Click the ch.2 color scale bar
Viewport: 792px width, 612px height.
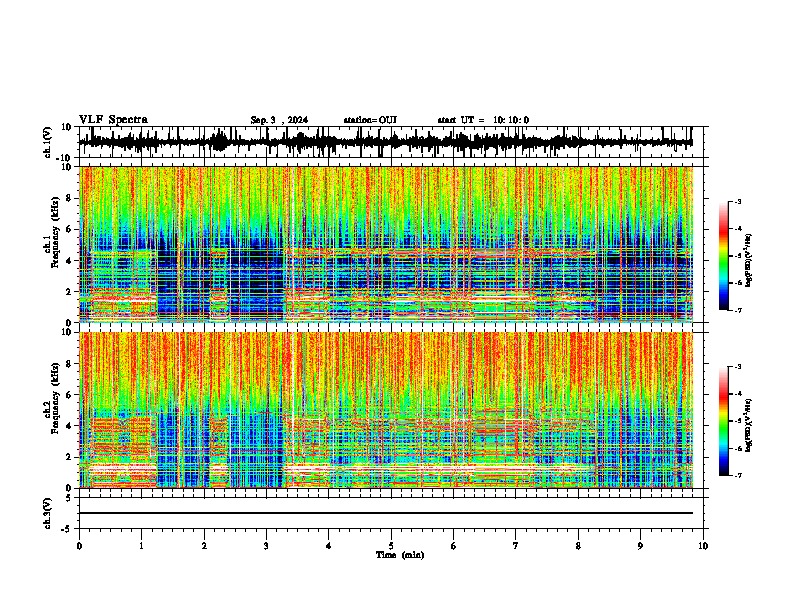pyautogui.click(x=723, y=421)
